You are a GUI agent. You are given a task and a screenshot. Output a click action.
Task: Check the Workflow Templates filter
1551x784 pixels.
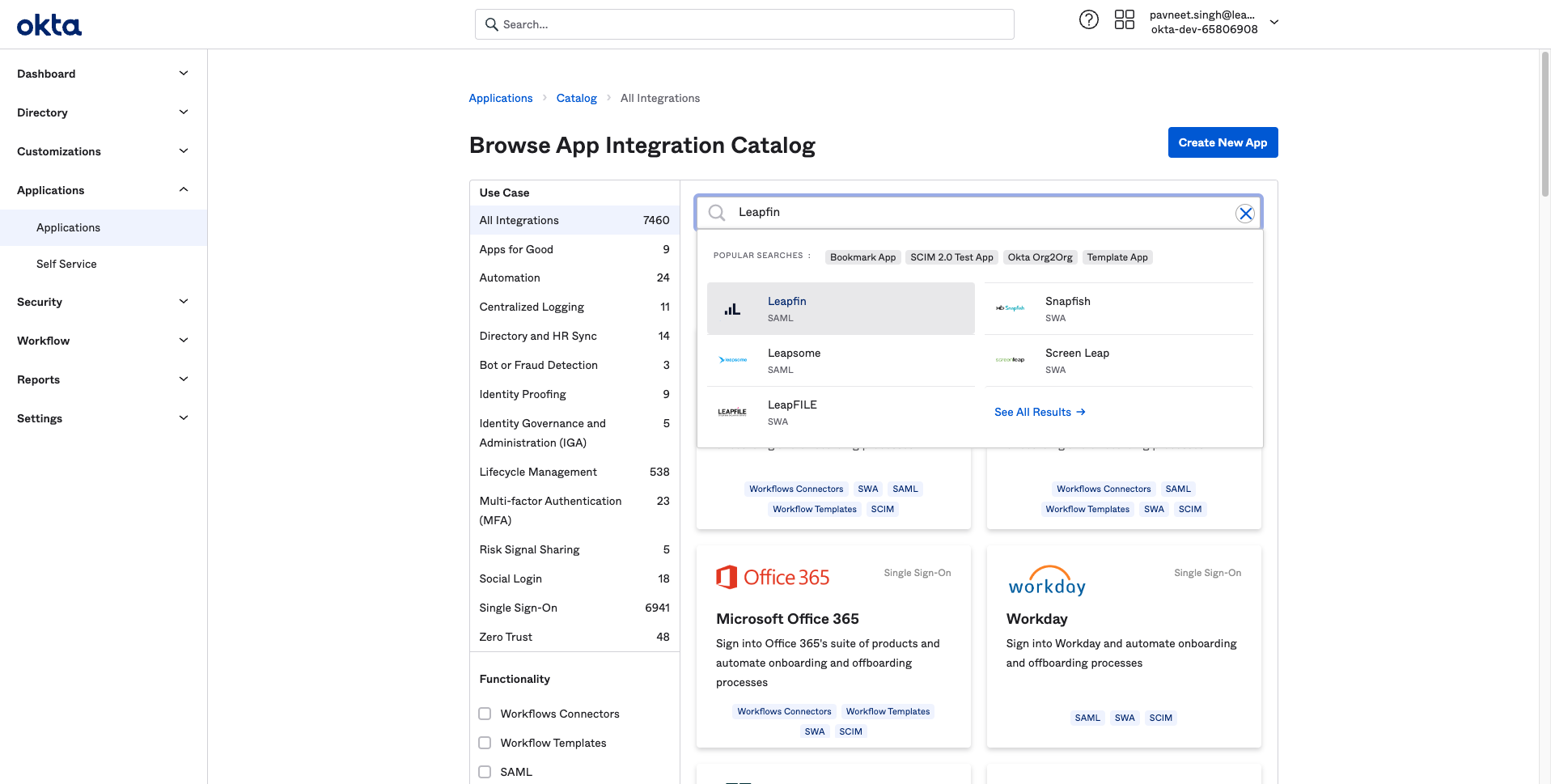pyautogui.click(x=485, y=743)
